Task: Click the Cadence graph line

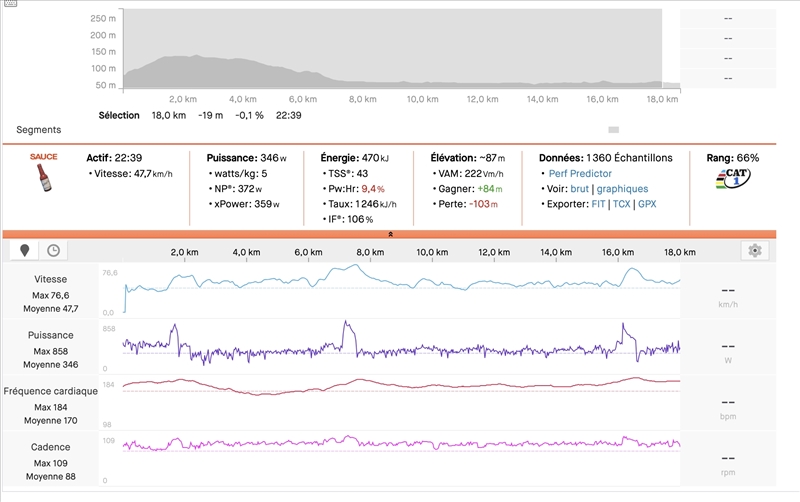Action: (x=400, y=443)
